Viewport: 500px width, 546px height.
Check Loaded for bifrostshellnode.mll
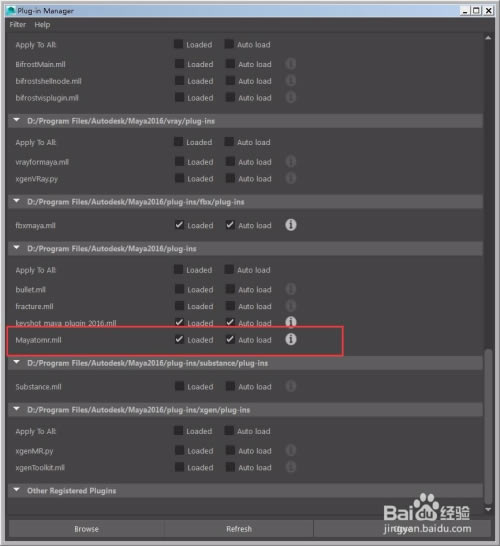pos(179,80)
